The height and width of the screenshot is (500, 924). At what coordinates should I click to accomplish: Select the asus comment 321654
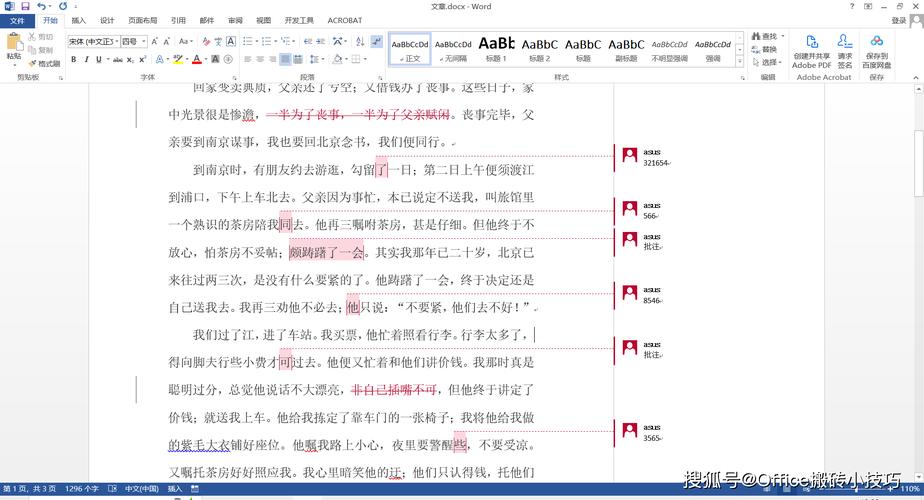[646, 157]
